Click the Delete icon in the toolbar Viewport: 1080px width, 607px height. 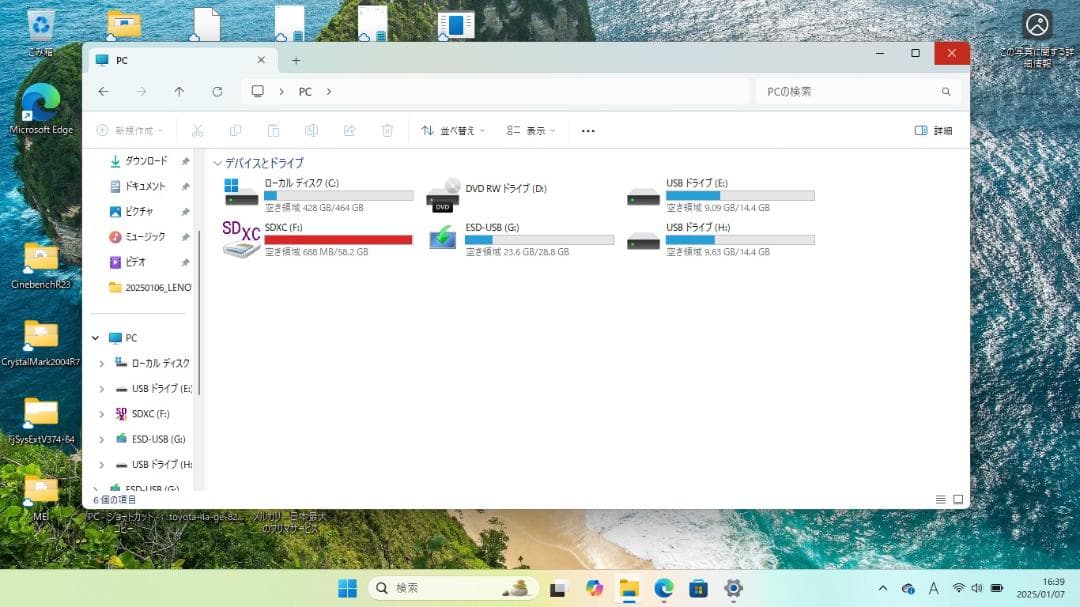tap(387, 130)
